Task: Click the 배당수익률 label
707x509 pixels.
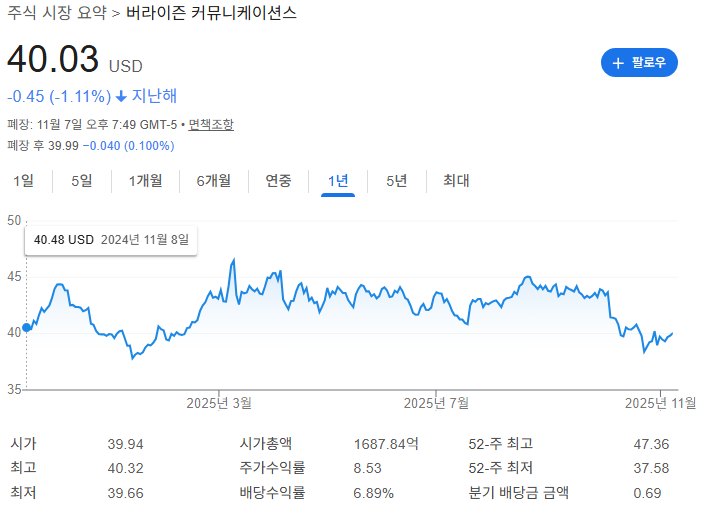Action: pyautogui.click(x=272, y=492)
